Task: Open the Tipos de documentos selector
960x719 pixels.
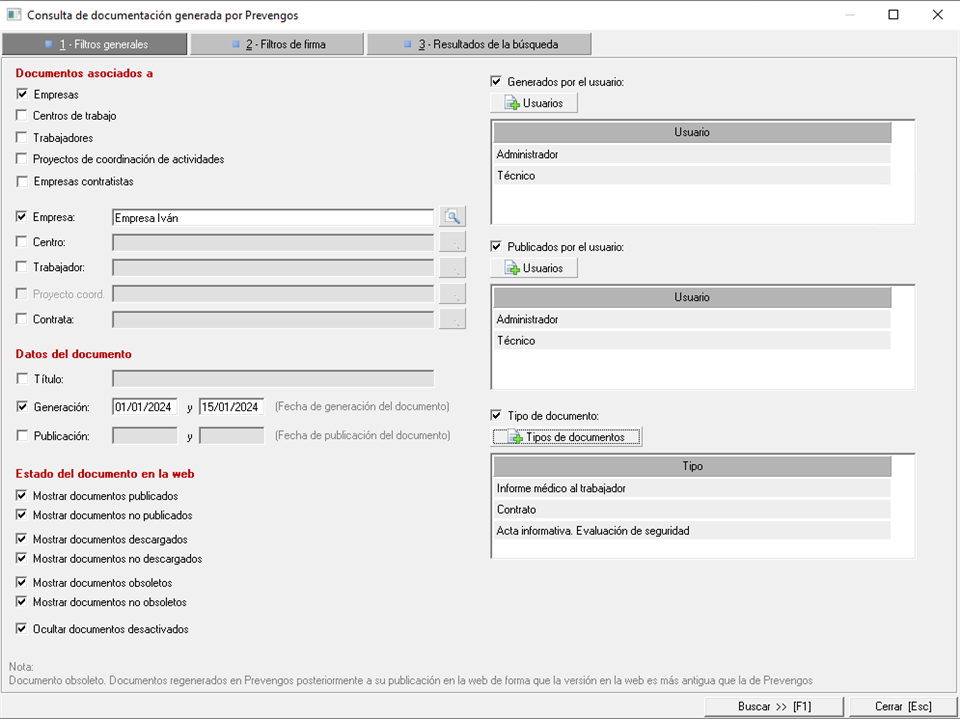Action: pos(566,437)
